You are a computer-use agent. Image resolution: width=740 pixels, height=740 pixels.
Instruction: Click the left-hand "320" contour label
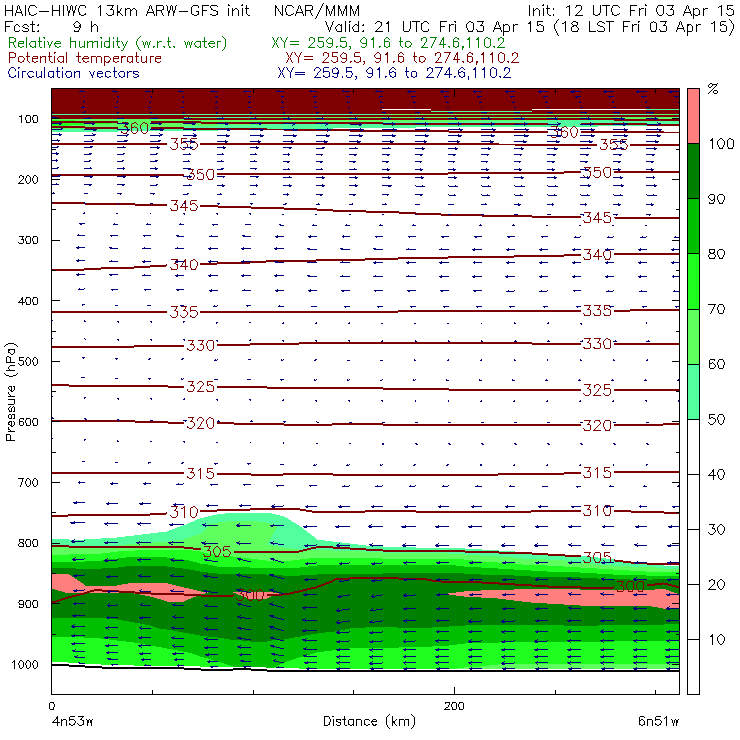coord(201,423)
